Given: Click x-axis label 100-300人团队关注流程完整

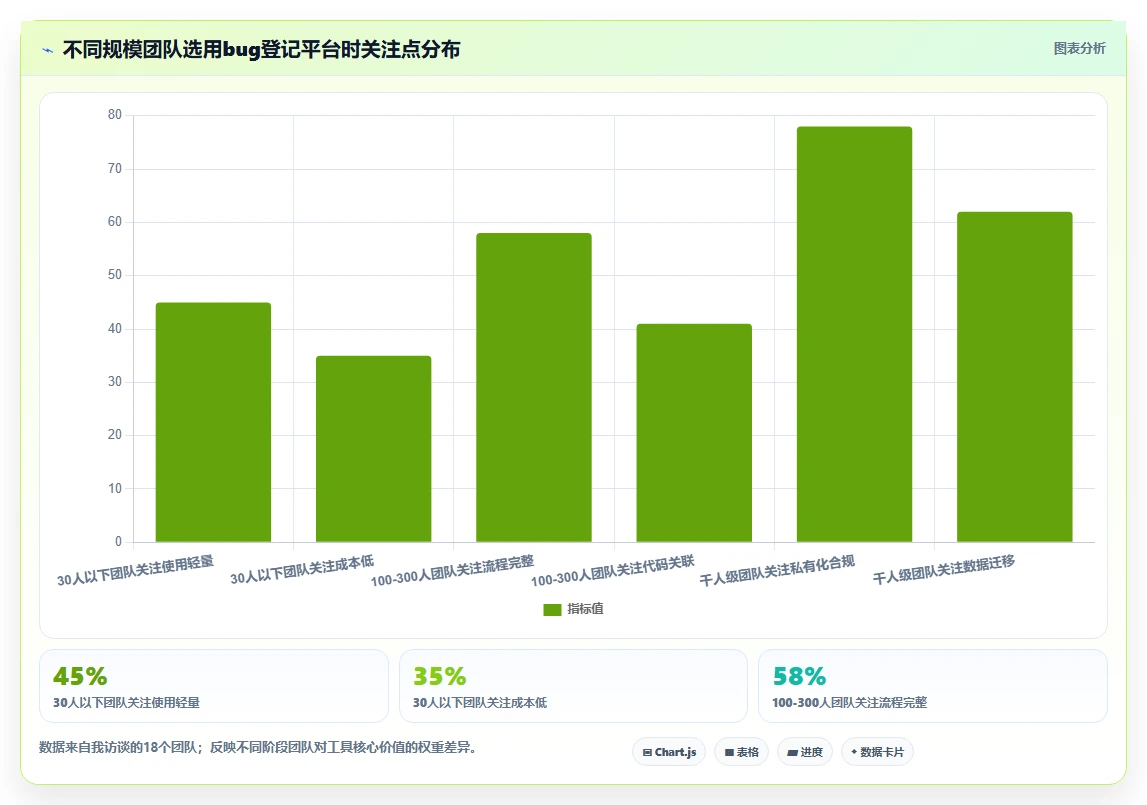Looking at the screenshot, I should (452, 572).
